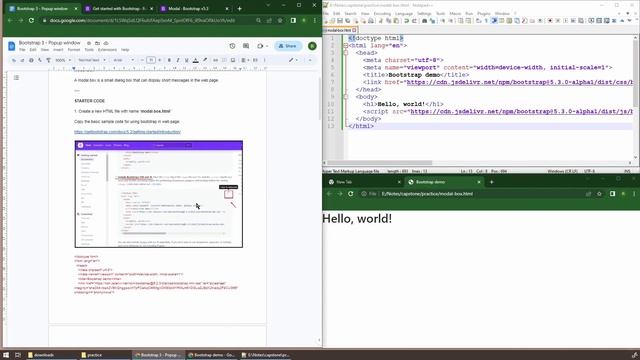The width and height of the screenshot is (640, 360).
Task: Switch to Get started with Bootstrap tab
Action: tap(118, 9)
